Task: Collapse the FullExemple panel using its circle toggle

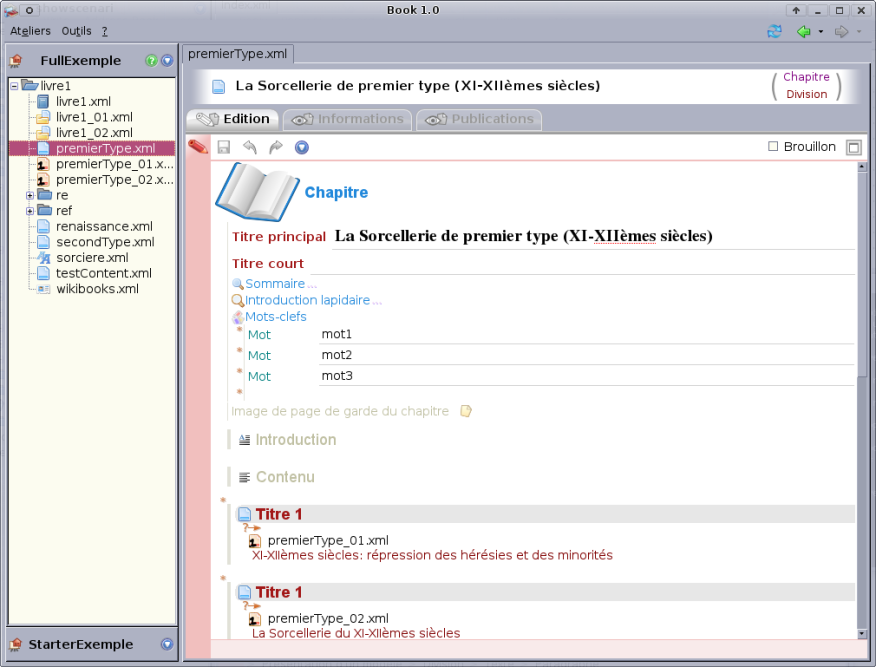Action: point(166,60)
